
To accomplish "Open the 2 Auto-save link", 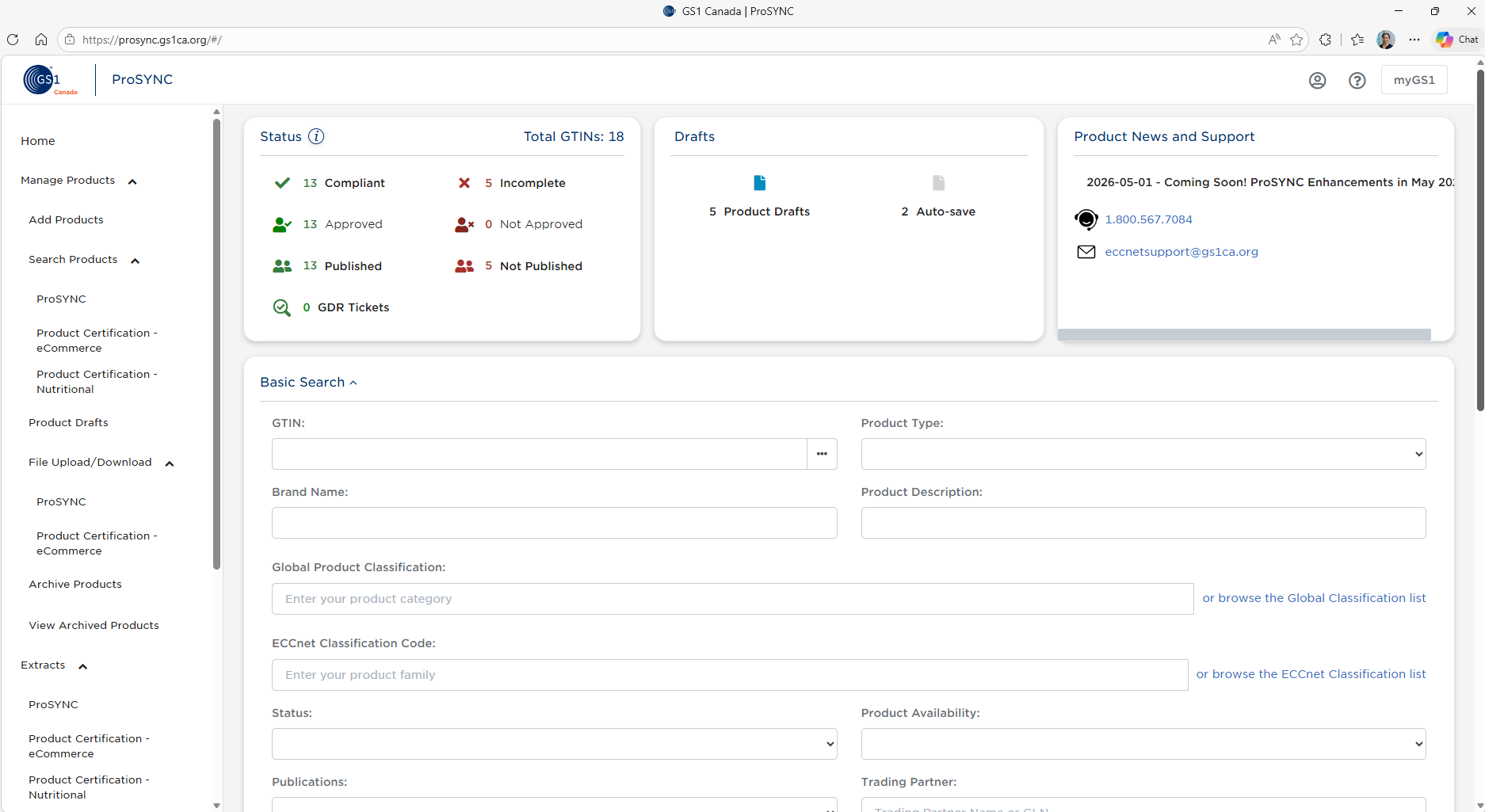I will pos(938,212).
